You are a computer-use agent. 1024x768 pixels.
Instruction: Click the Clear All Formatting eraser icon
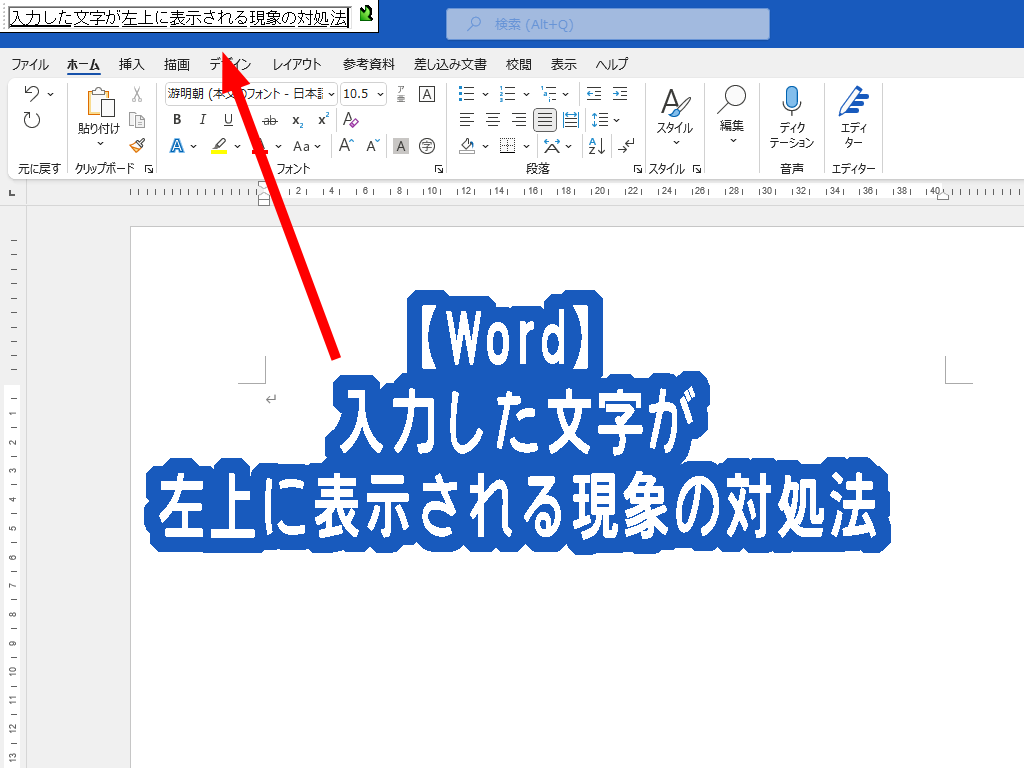[351, 120]
